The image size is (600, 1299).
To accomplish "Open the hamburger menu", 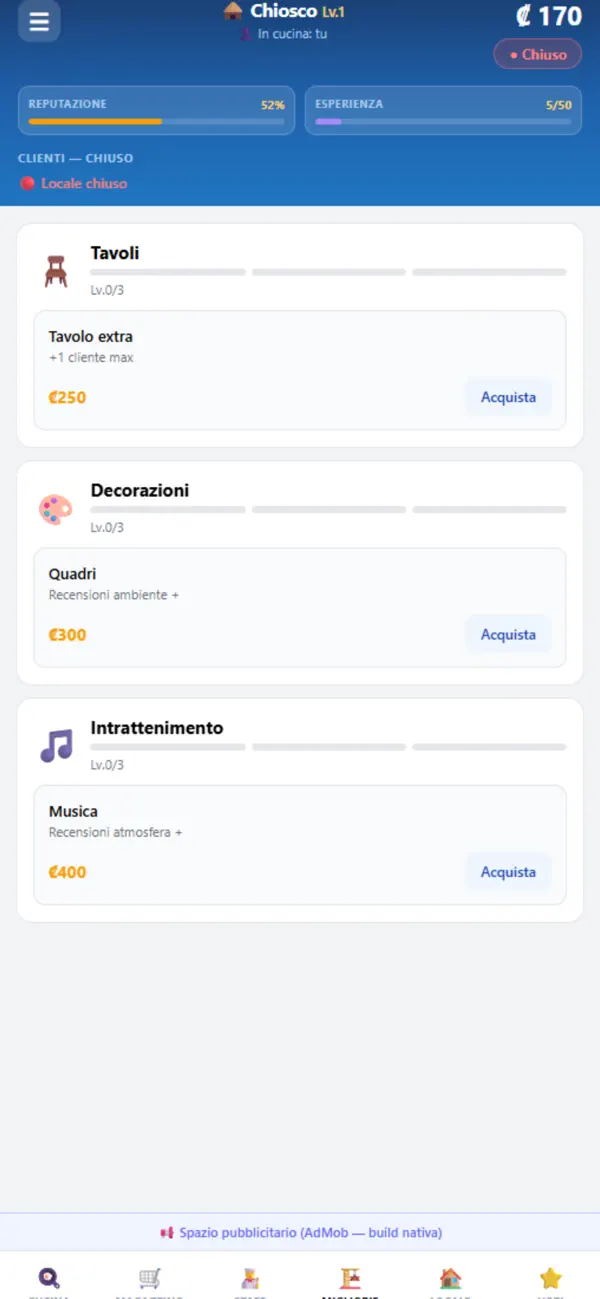I will [39, 21].
